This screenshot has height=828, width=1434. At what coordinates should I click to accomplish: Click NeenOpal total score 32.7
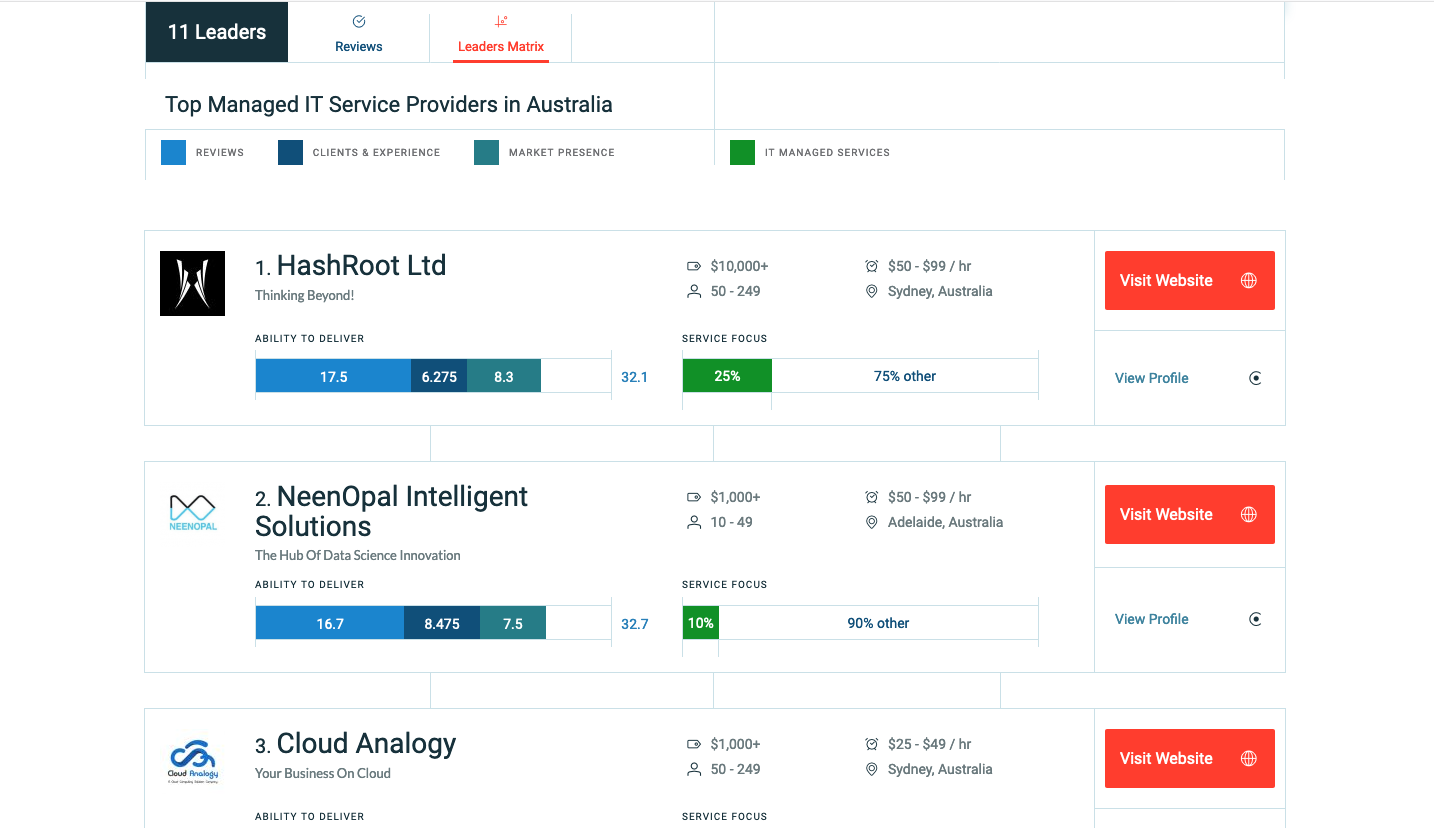click(634, 624)
